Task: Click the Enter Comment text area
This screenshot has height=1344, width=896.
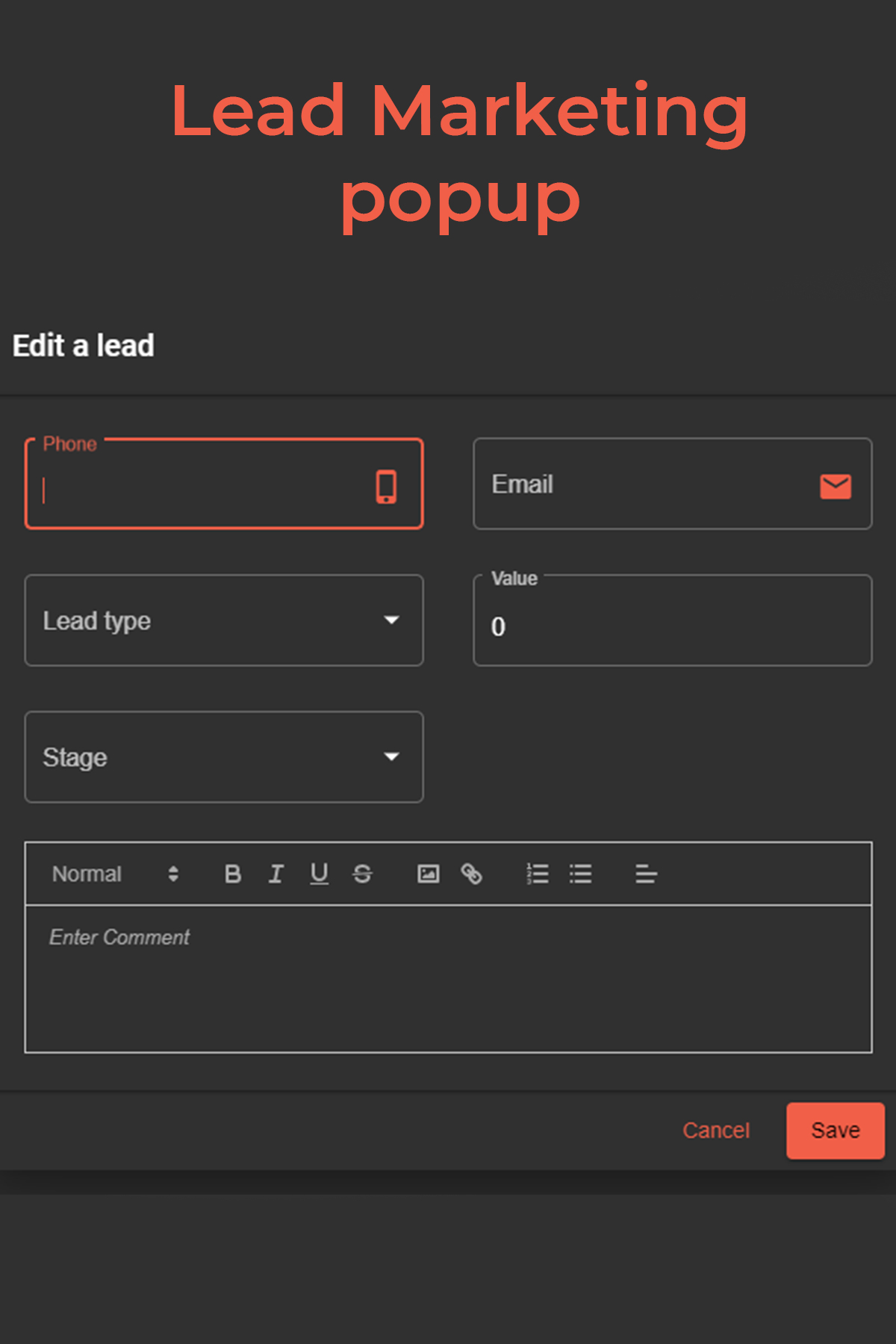Action: point(448,978)
